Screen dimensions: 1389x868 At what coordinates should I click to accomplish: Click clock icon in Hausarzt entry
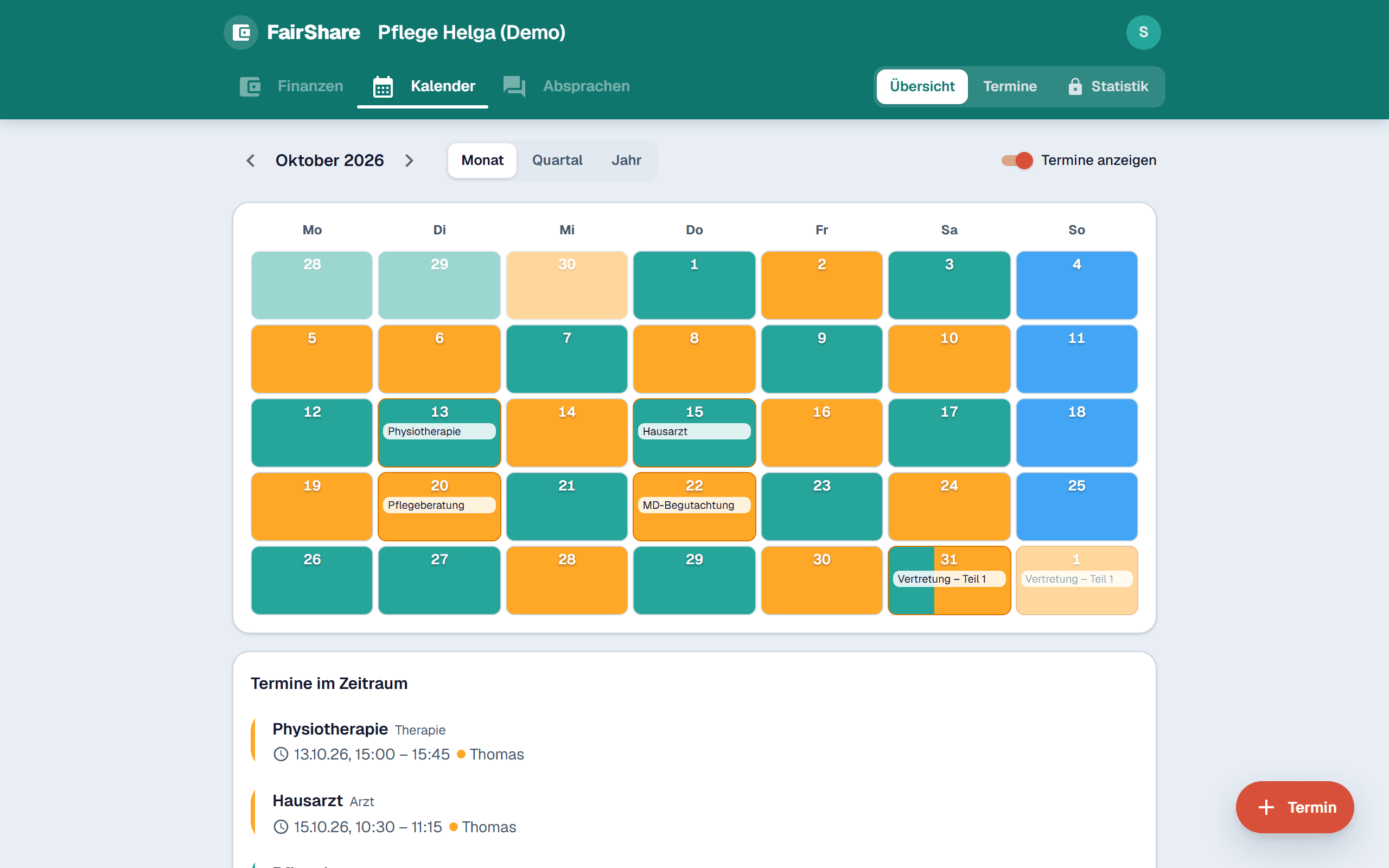pos(281,827)
